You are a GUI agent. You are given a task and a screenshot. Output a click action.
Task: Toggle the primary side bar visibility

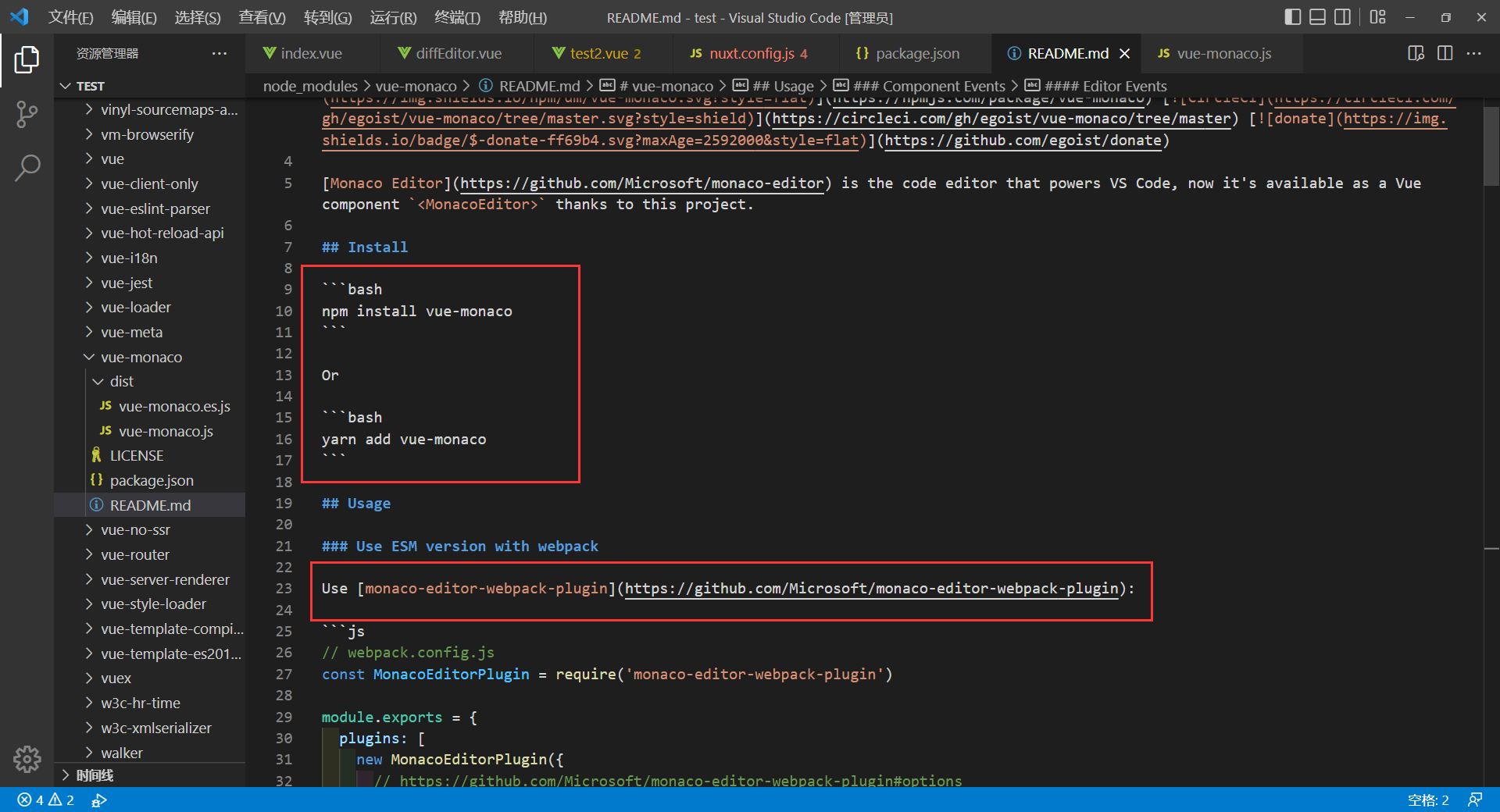[1293, 17]
